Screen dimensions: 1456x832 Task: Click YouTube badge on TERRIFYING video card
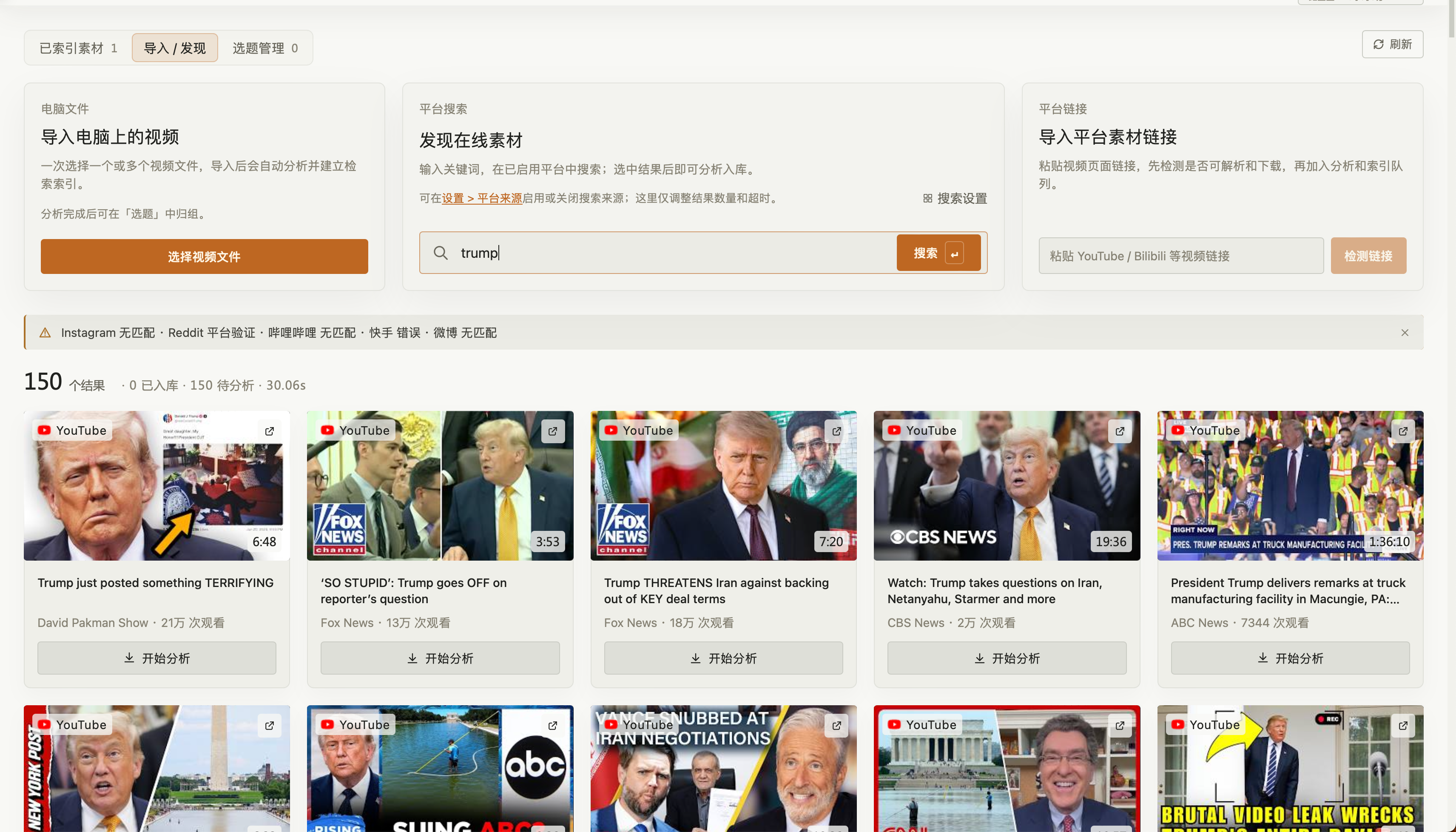[72, 430]
